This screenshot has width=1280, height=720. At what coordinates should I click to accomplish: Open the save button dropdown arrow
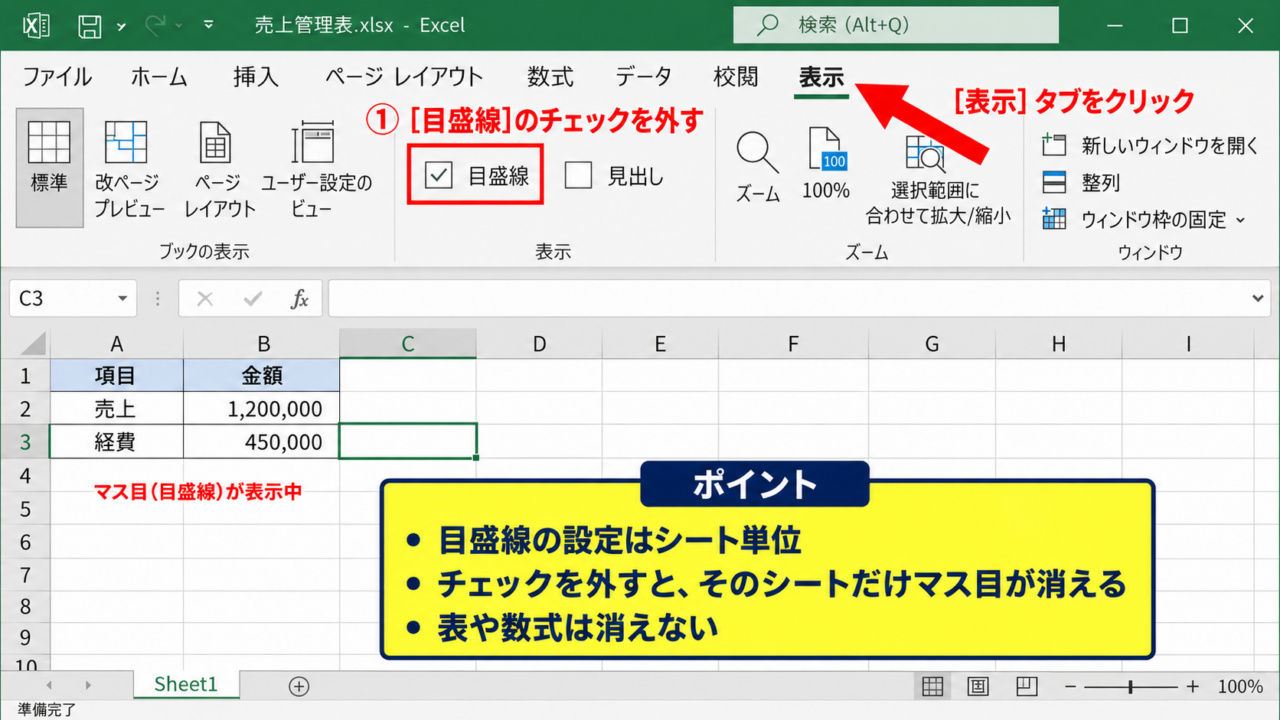pos(120,25)
